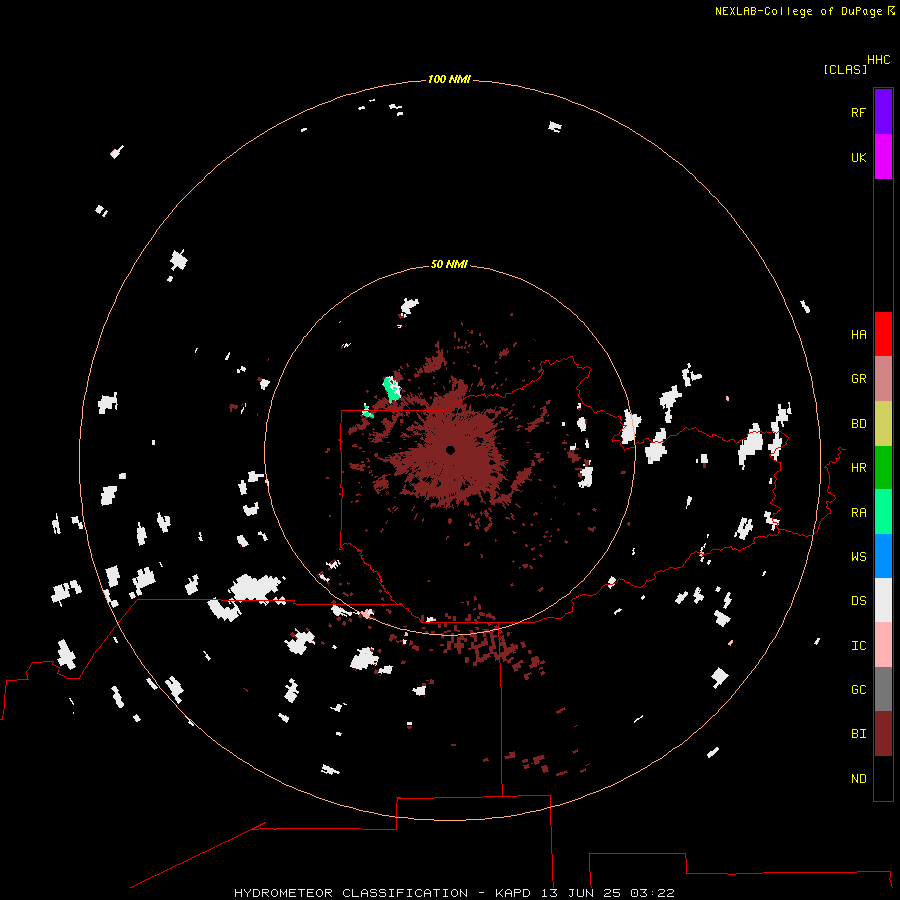Click the 100 NMI range ring label

coord(449,79)
